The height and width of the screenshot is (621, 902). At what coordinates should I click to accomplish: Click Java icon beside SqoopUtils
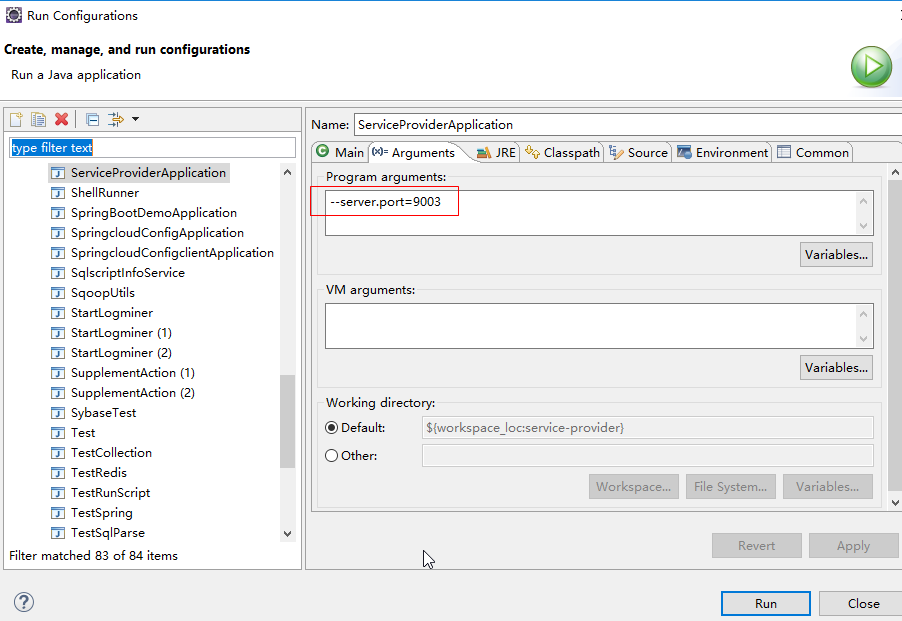click(58, 293)
